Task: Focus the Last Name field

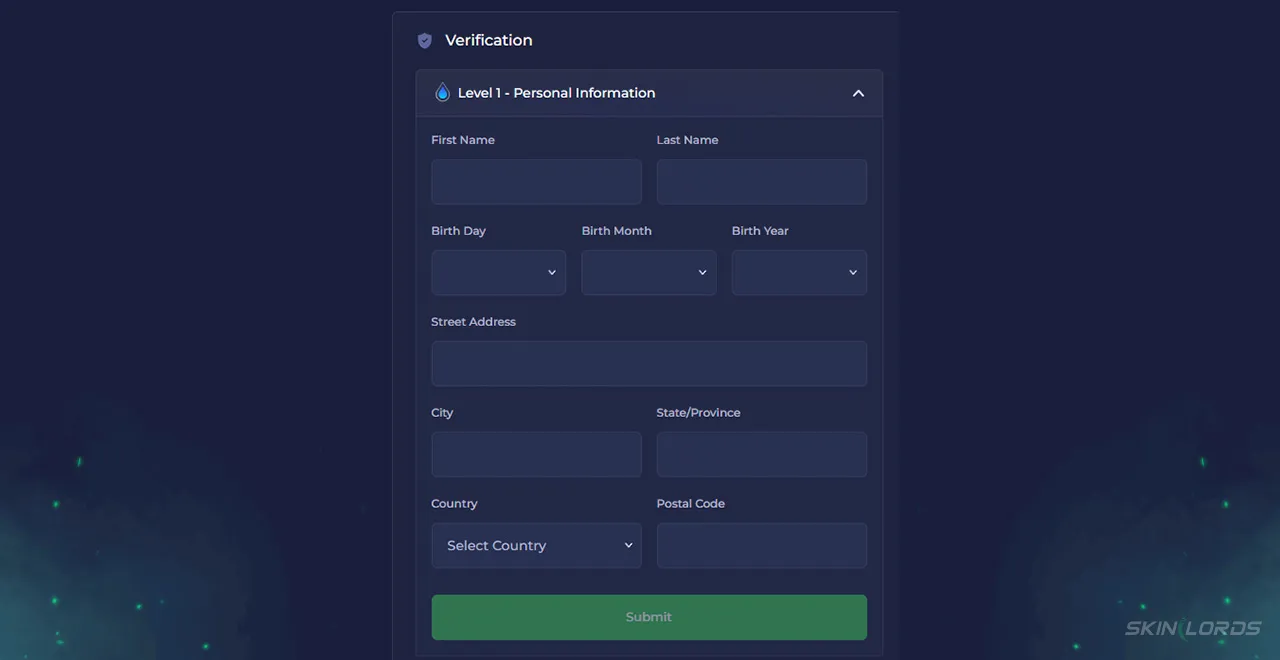Action: 762,182
